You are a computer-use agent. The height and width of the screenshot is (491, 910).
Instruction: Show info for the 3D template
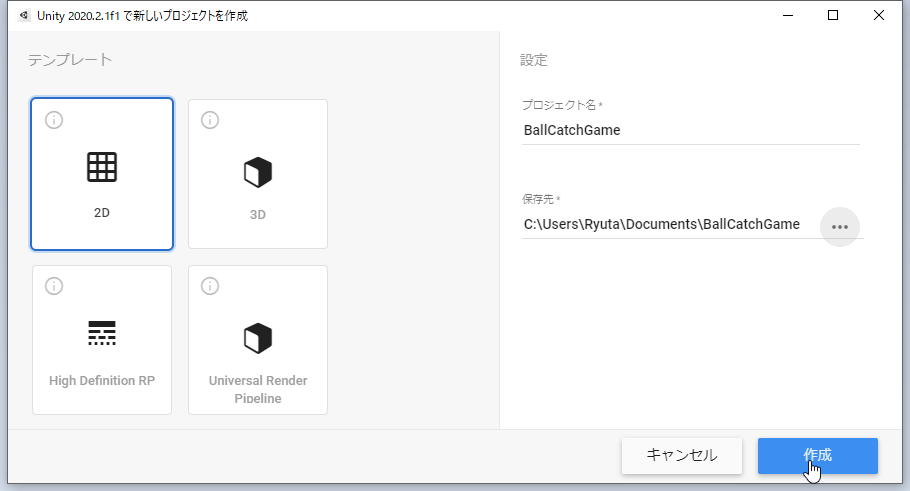[210, 120]
